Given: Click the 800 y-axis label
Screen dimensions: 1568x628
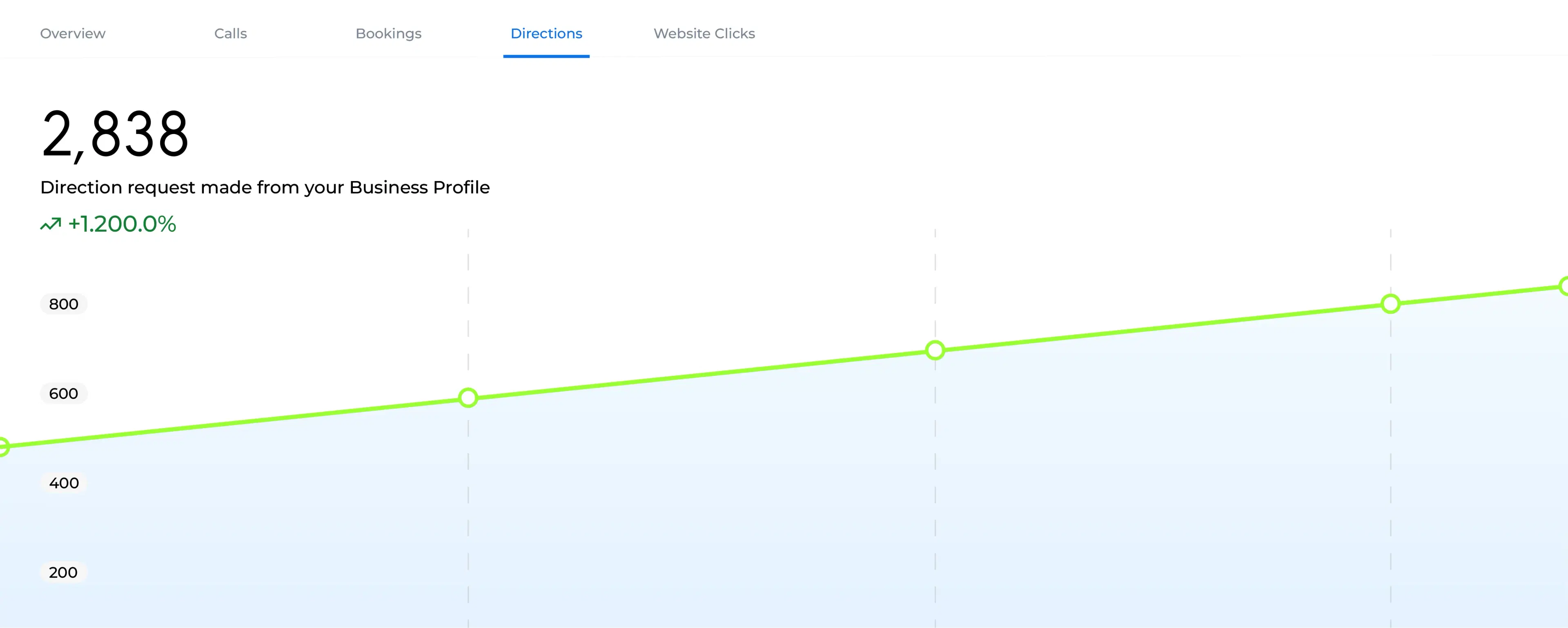Looking at the screenshot, I should coord(63,304).
